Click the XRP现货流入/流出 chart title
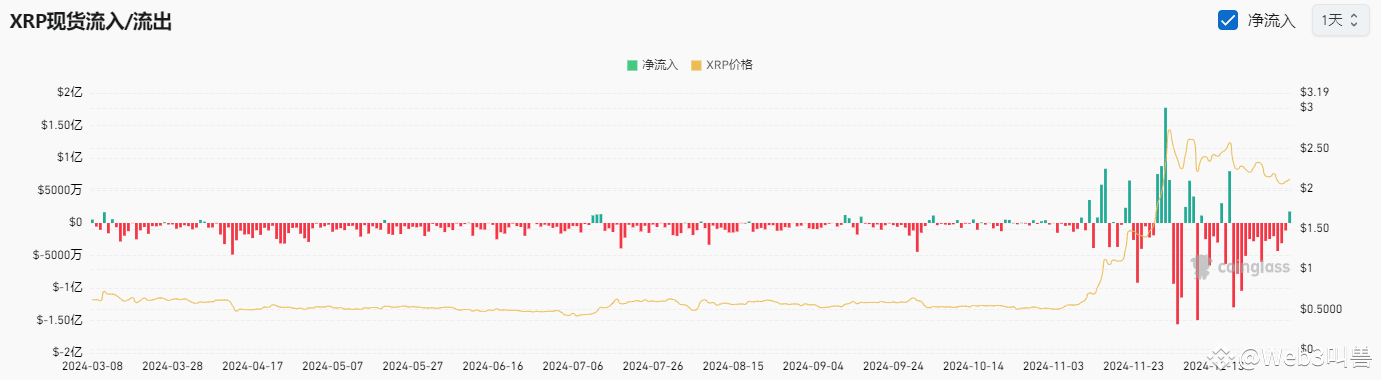1381x380 pixels. coord(91,21)
